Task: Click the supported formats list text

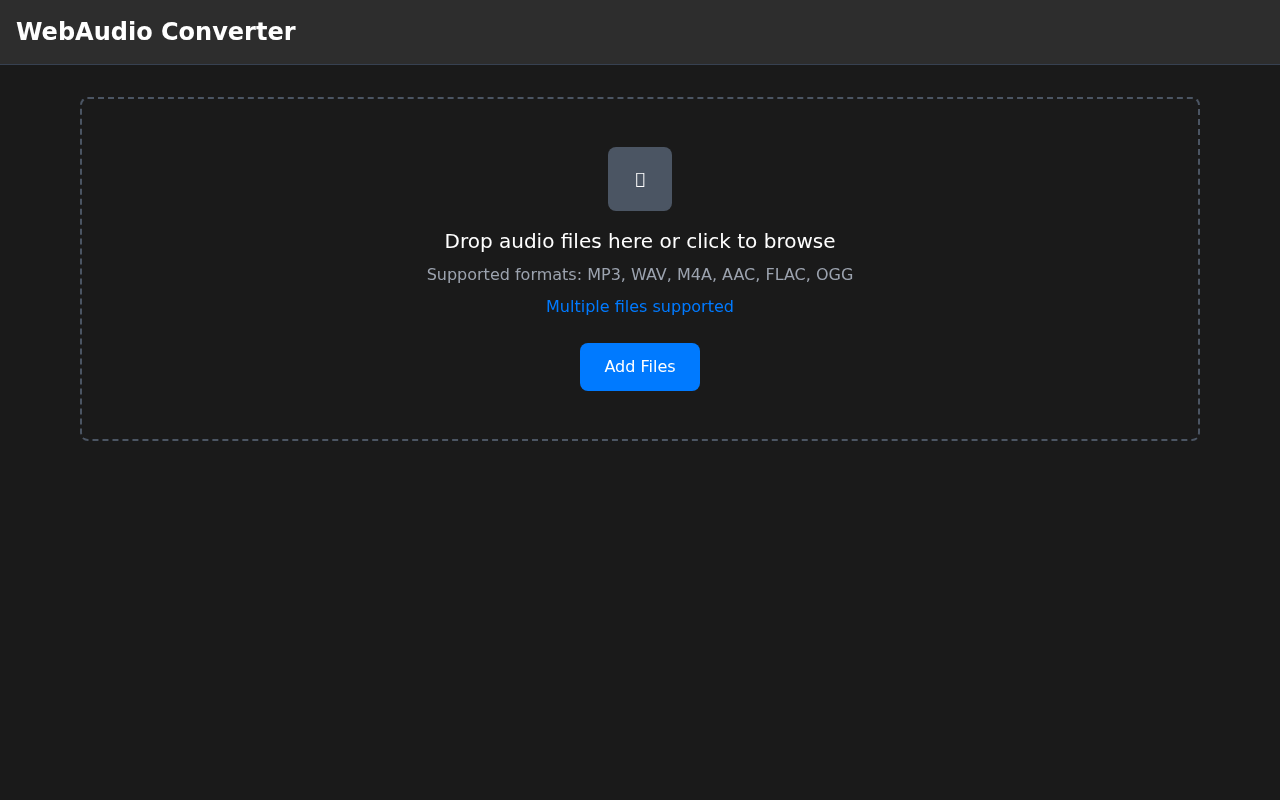Action: [640, 274]
